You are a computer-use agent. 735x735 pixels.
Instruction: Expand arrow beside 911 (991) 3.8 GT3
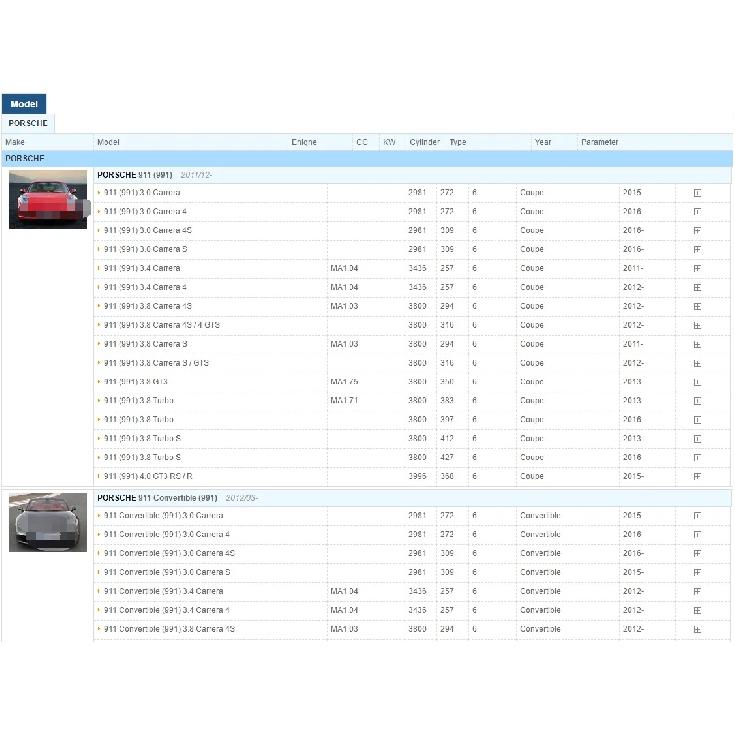coord(99,382)
